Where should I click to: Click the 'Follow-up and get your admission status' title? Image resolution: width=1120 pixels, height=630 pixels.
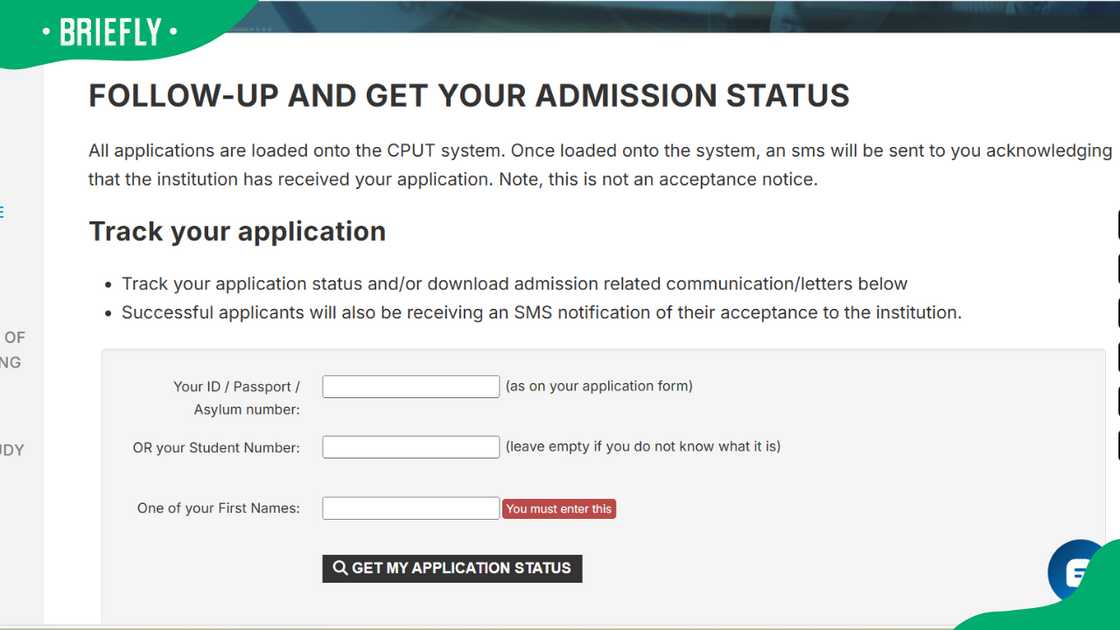(x=469, y=96)
